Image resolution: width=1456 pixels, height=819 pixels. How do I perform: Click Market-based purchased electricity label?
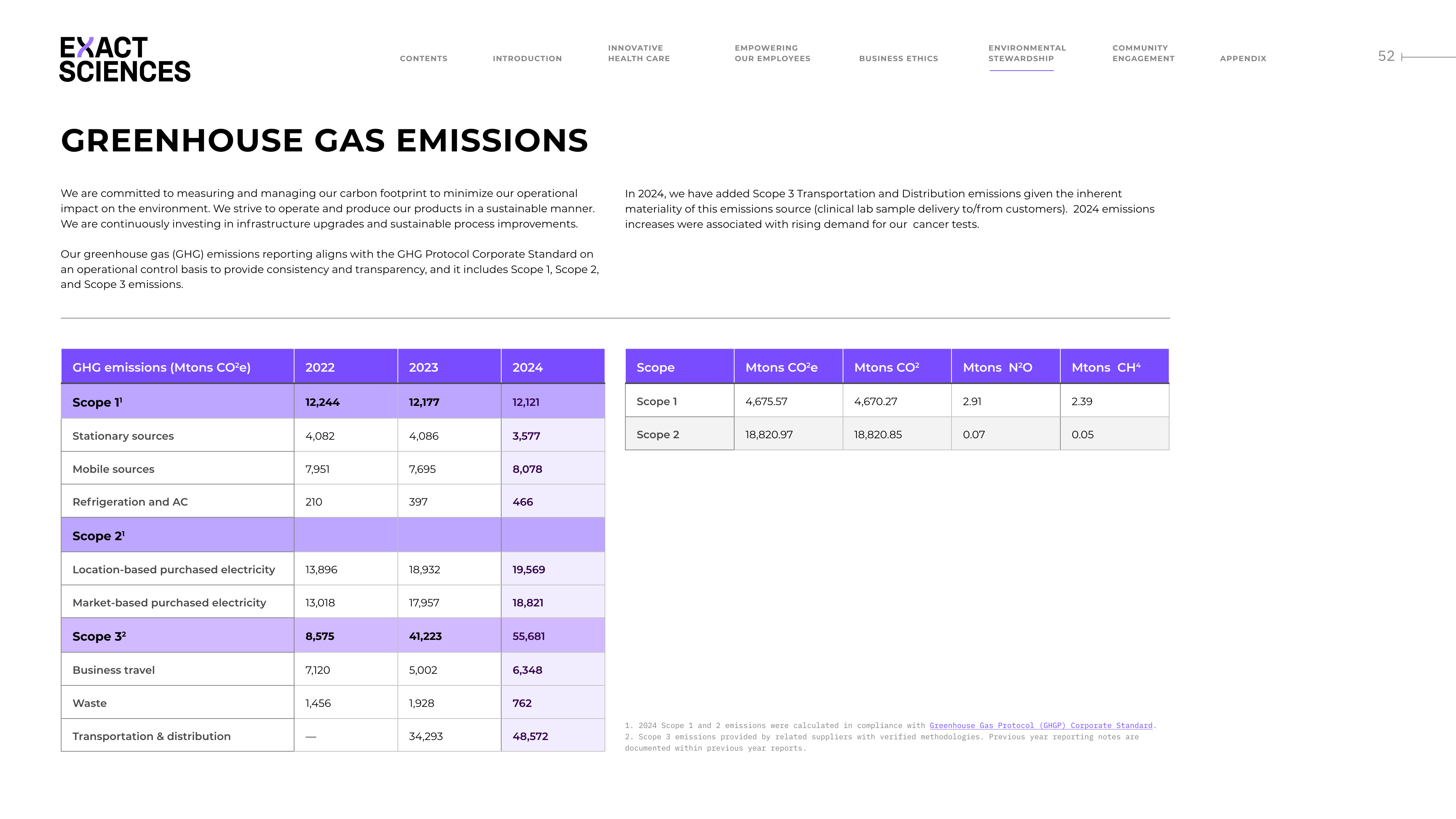coord(169,602)
